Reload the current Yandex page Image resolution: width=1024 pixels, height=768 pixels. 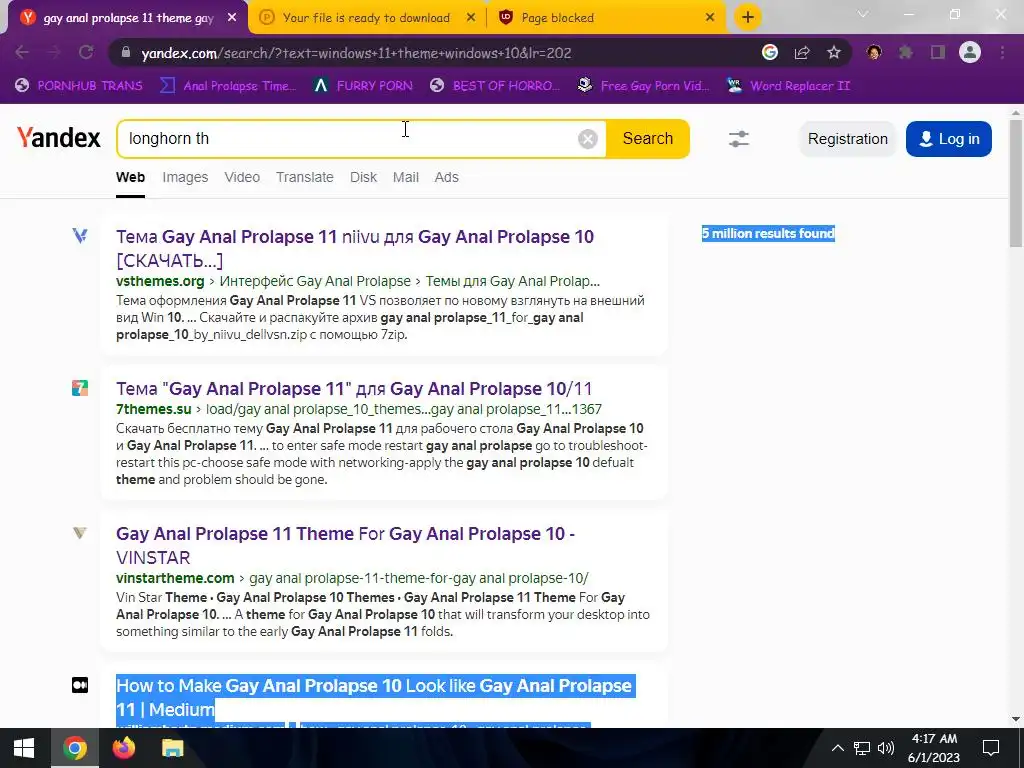pos(86,53)
